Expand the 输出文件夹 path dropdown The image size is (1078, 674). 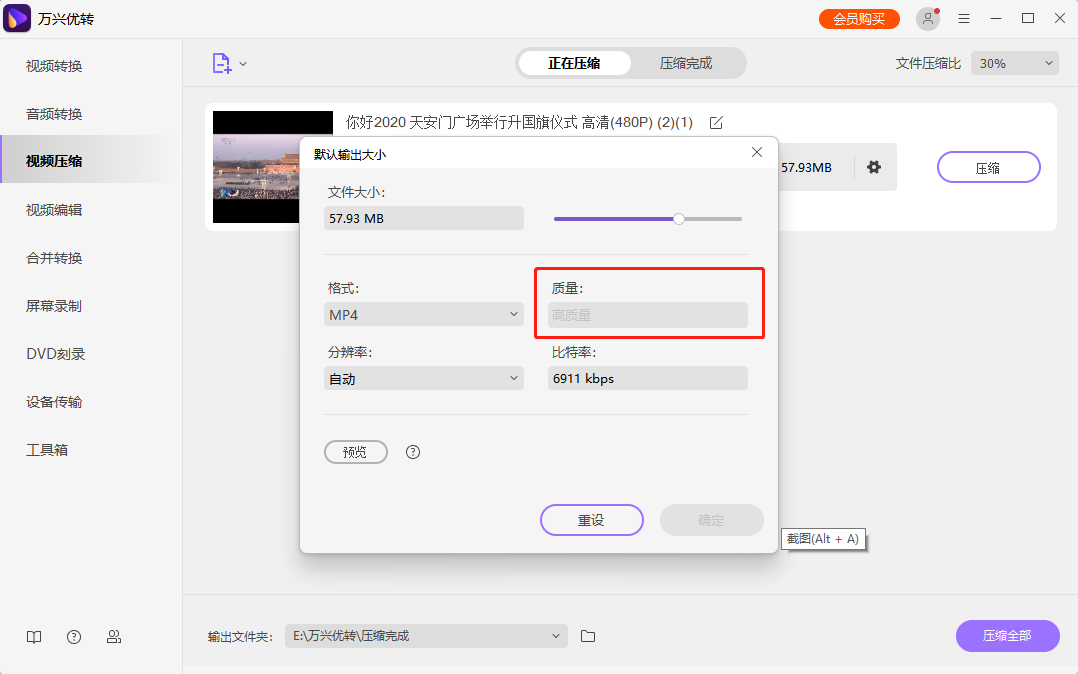pos(426,636)
